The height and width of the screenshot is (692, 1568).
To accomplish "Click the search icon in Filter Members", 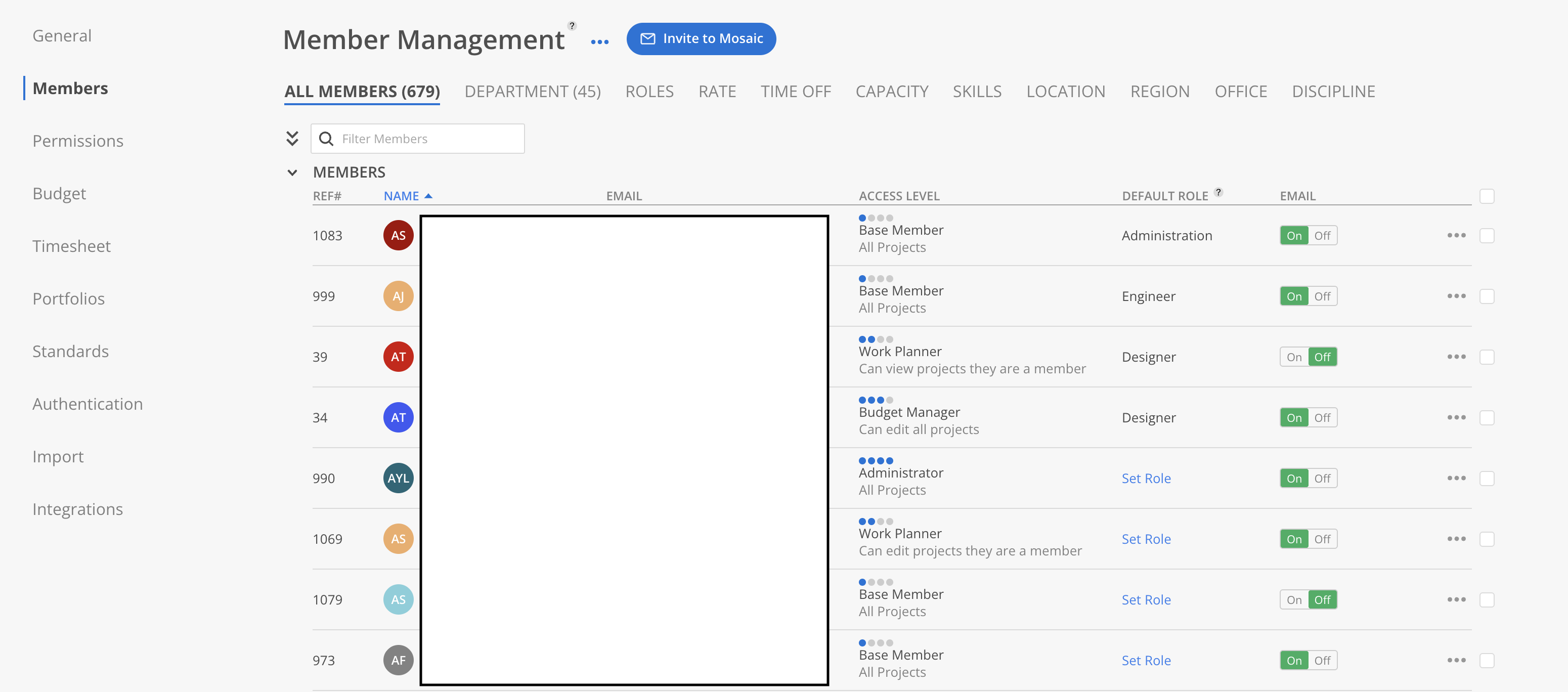I will pyautogui.click(x=326, y=139).
